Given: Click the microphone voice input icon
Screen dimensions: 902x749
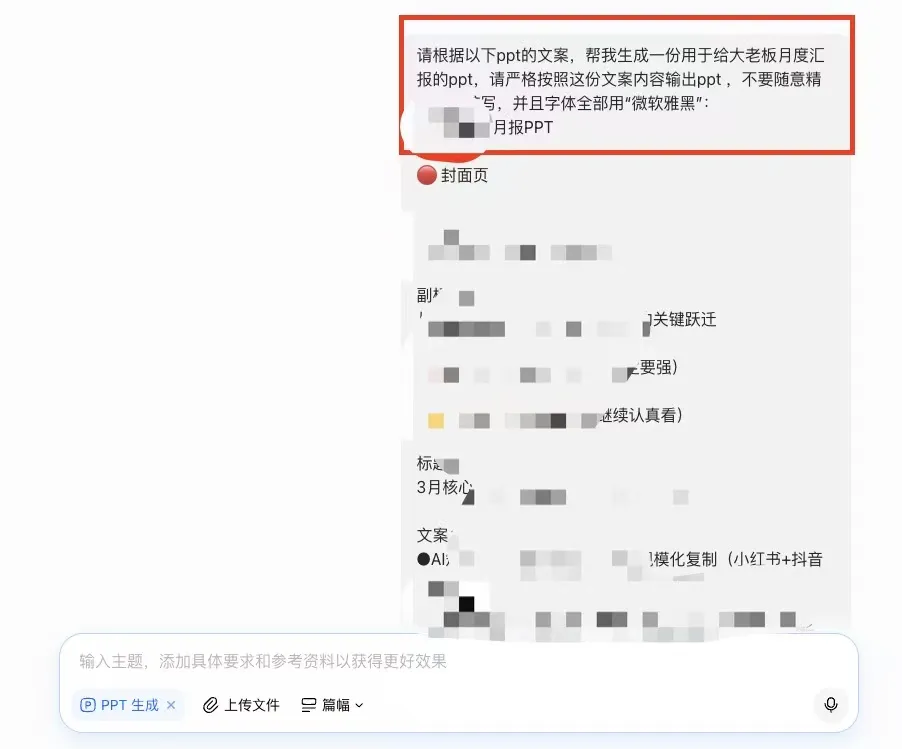Looking at the screenshot, I should (x=831, y=705).
